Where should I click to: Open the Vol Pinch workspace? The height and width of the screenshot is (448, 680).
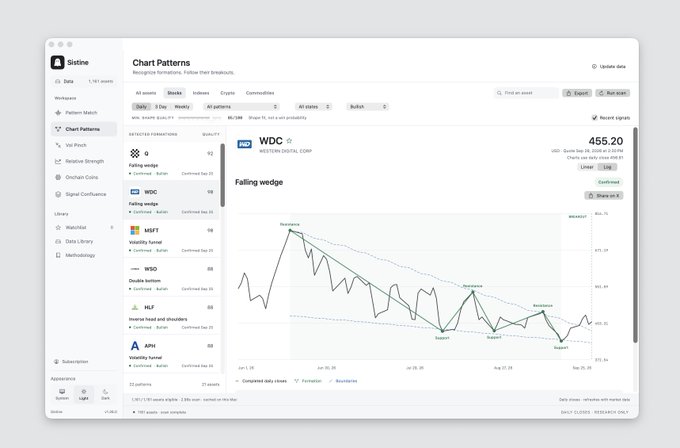coord(75,145)
